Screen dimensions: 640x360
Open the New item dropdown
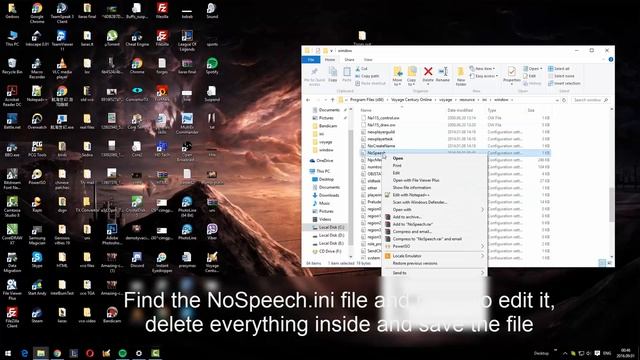(x=482, y=69)
